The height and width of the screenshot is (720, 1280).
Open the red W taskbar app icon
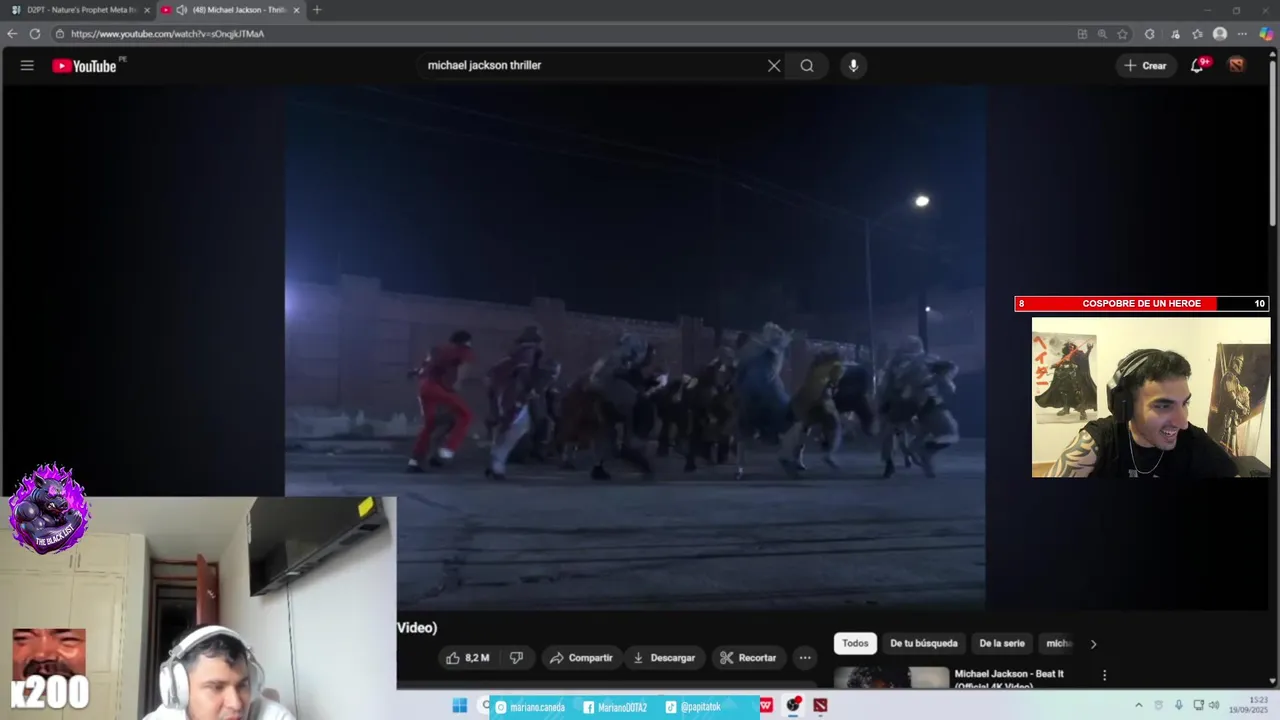(766, 706)
